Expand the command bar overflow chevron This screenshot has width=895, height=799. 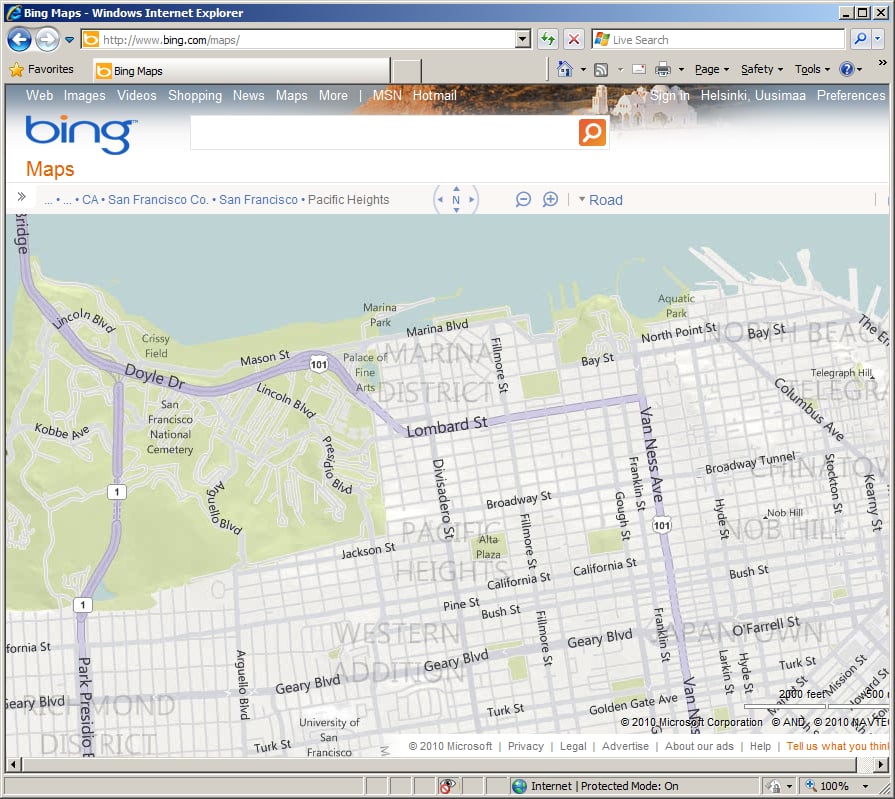(x=882, y=62)
